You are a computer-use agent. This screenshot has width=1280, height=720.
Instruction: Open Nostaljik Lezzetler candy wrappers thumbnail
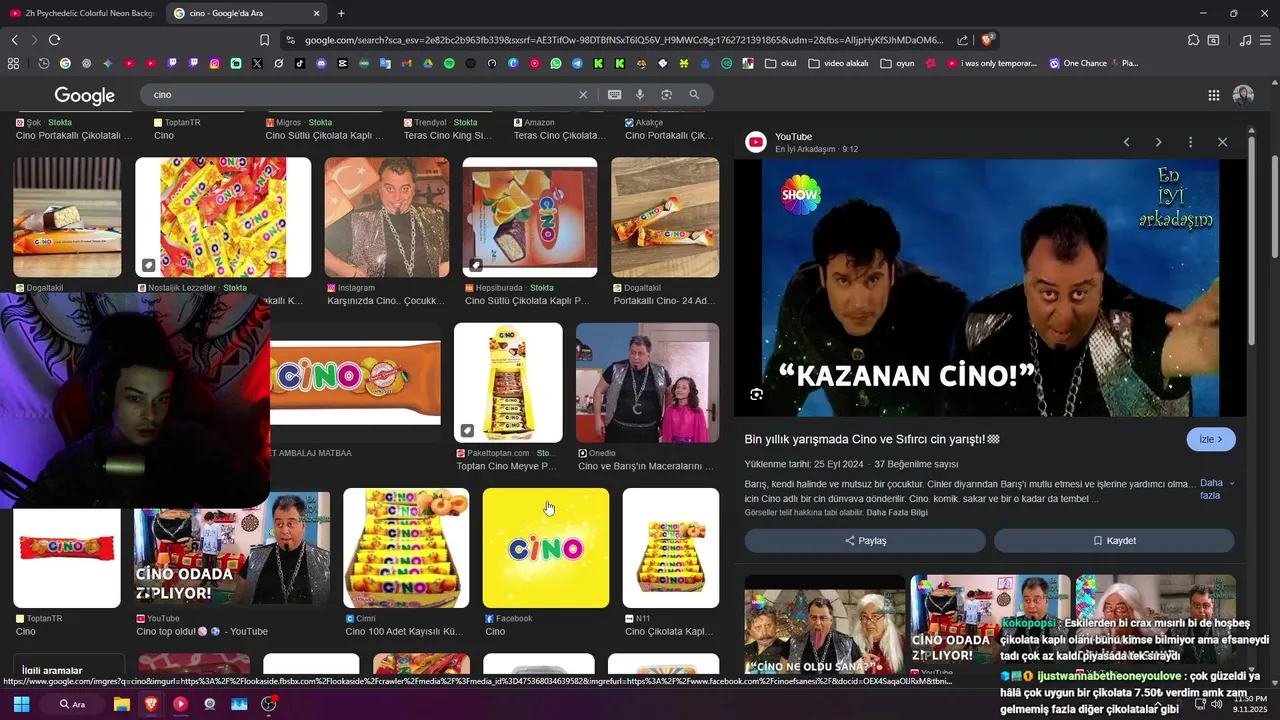[x=223, y=217]
